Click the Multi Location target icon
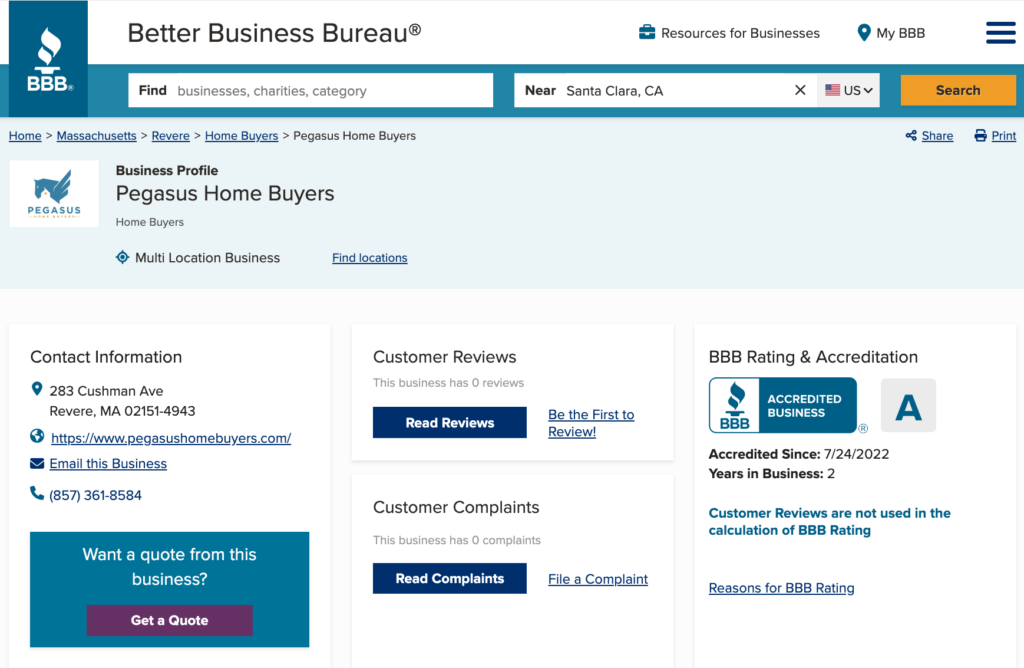Screen dimensions: 1024x668 [122, 257]
